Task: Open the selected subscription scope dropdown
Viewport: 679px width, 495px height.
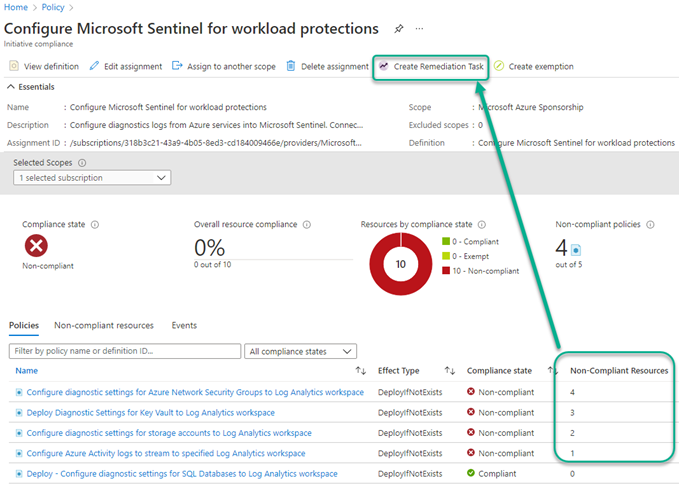Action: pos(93,177)
